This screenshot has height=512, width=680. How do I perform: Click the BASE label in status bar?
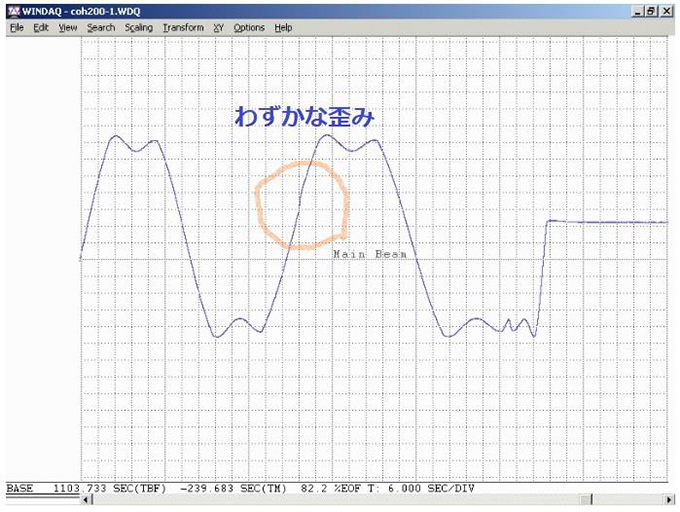coord(20,488)
